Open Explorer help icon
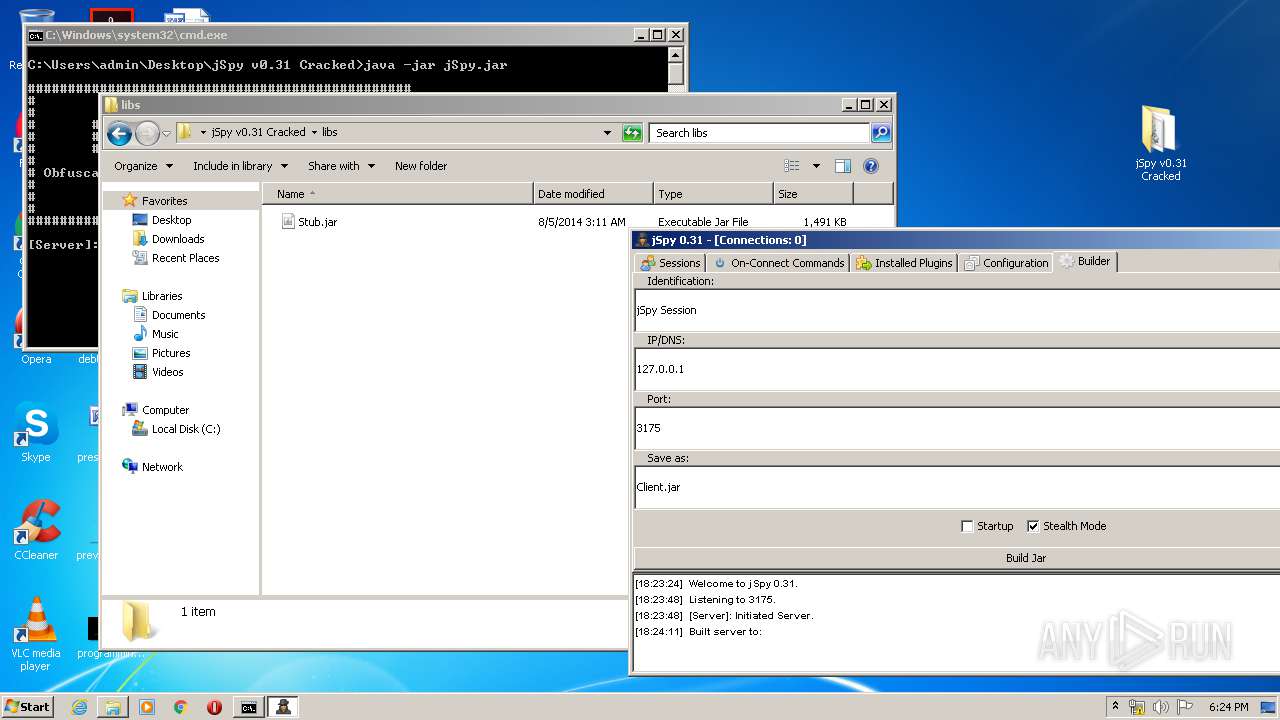Image resolution: width=1280 pixels, height=720 pixels. [871, 166]
